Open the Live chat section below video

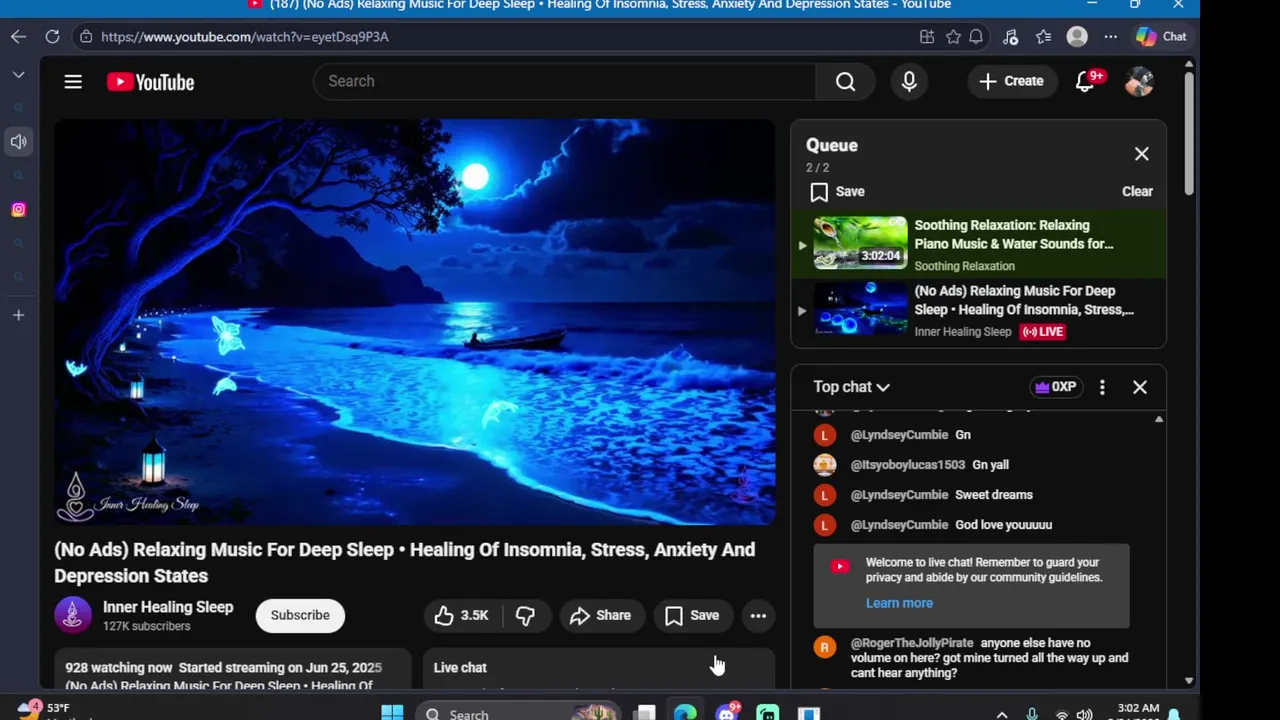pos(598,669)
